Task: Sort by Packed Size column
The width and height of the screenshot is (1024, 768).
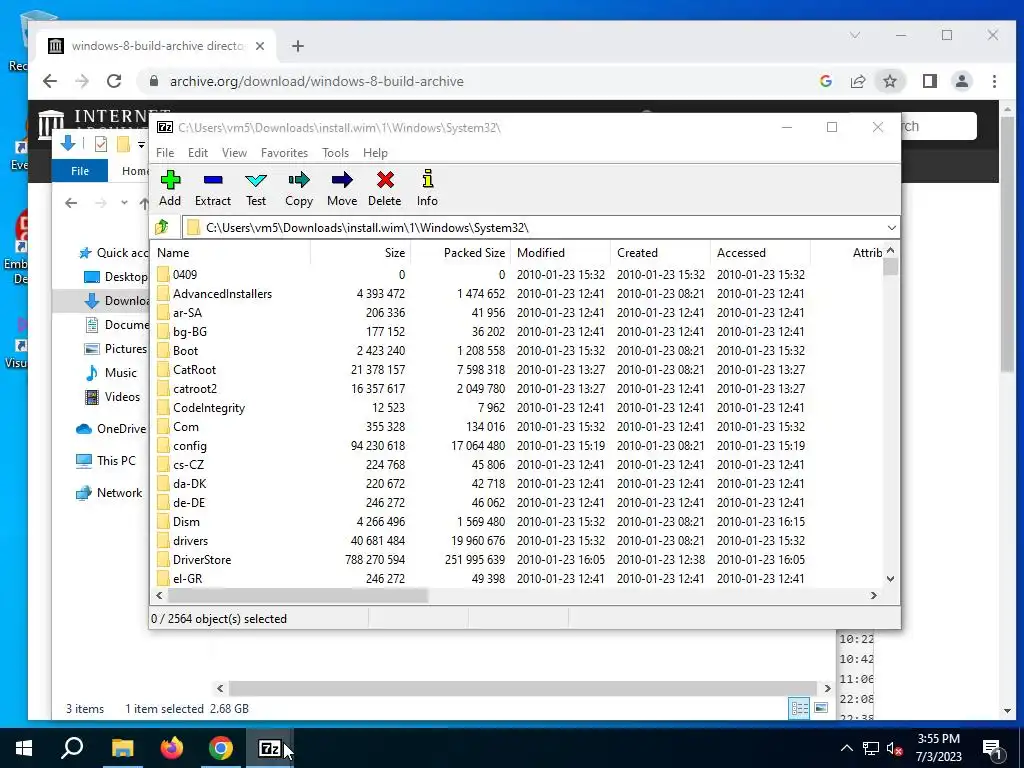Action: (x=460, y=253)
